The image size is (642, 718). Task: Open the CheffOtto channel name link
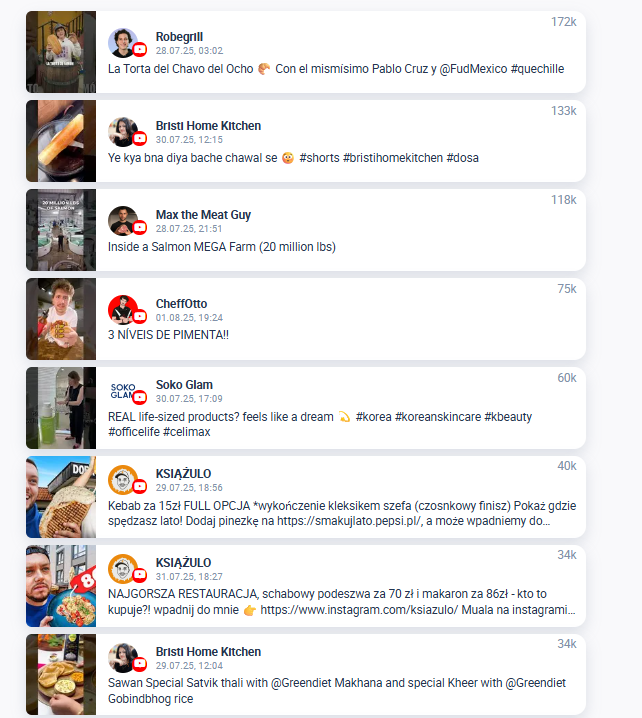181,304
